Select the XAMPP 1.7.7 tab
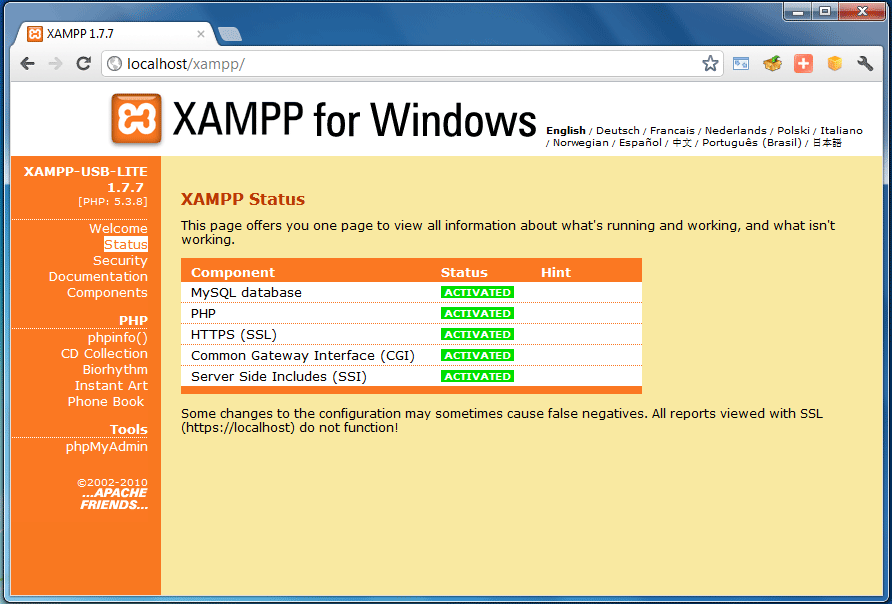Screen dimensions: 892x604 110,34
